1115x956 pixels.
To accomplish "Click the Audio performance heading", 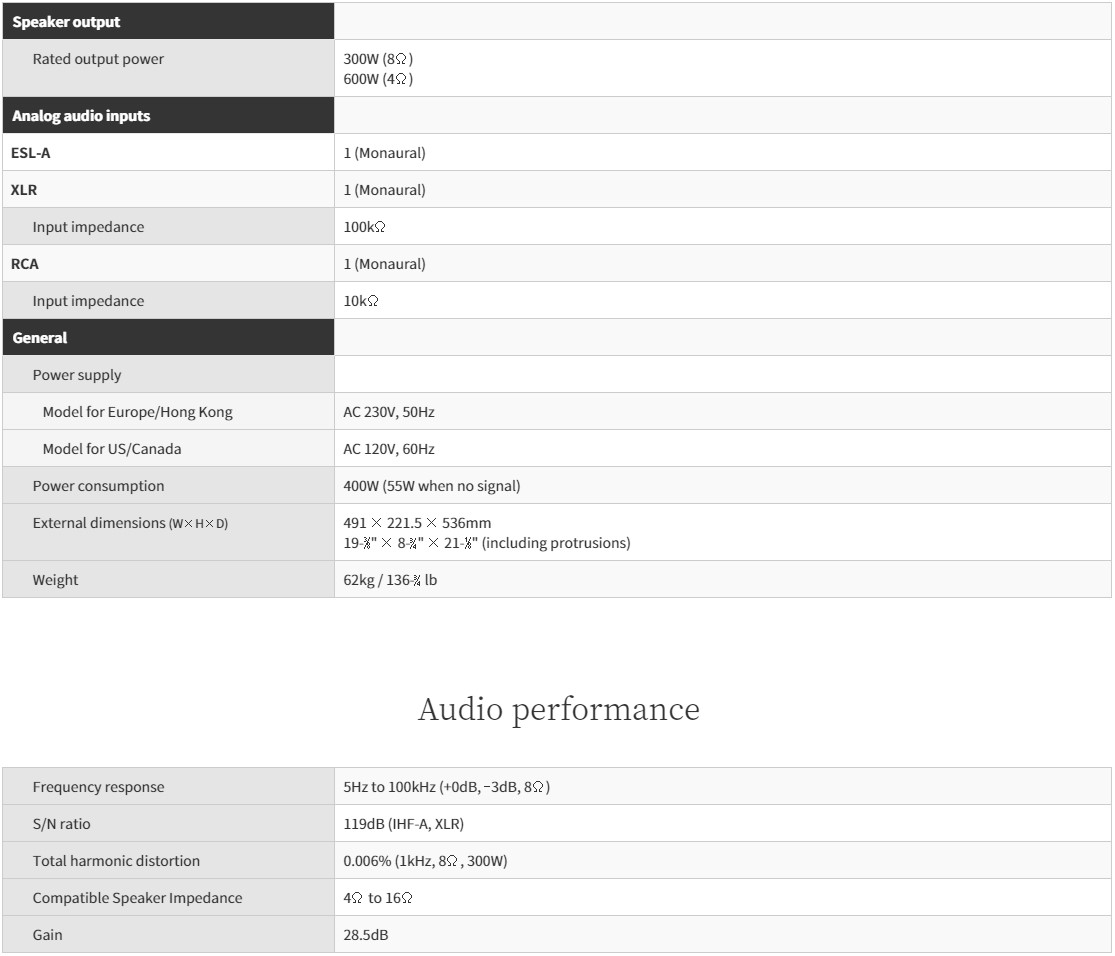I will pyautogui.click(x=558, y=709).
